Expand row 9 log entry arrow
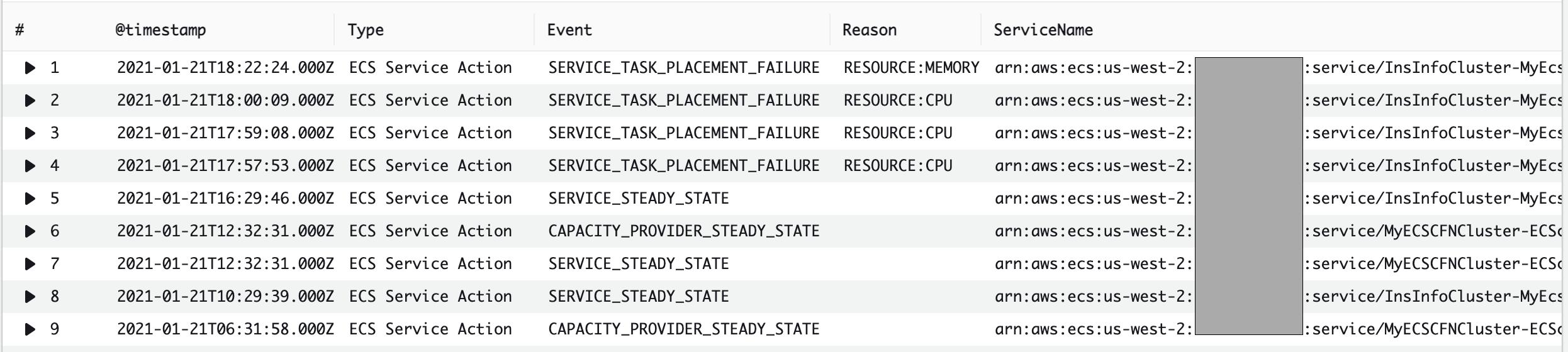This screenshot has height=352, width=1568. tap(30, 329)
